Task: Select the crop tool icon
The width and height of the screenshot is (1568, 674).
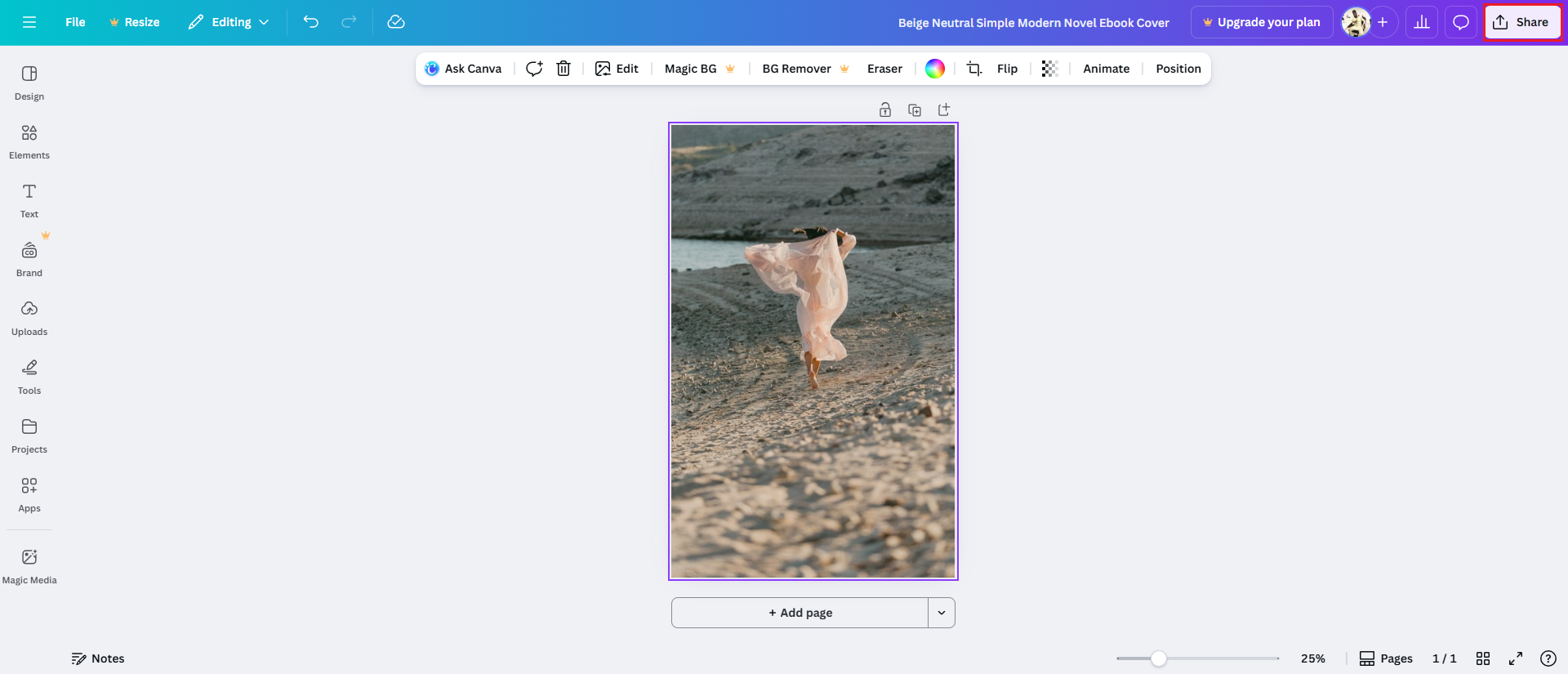Action: 973,69
